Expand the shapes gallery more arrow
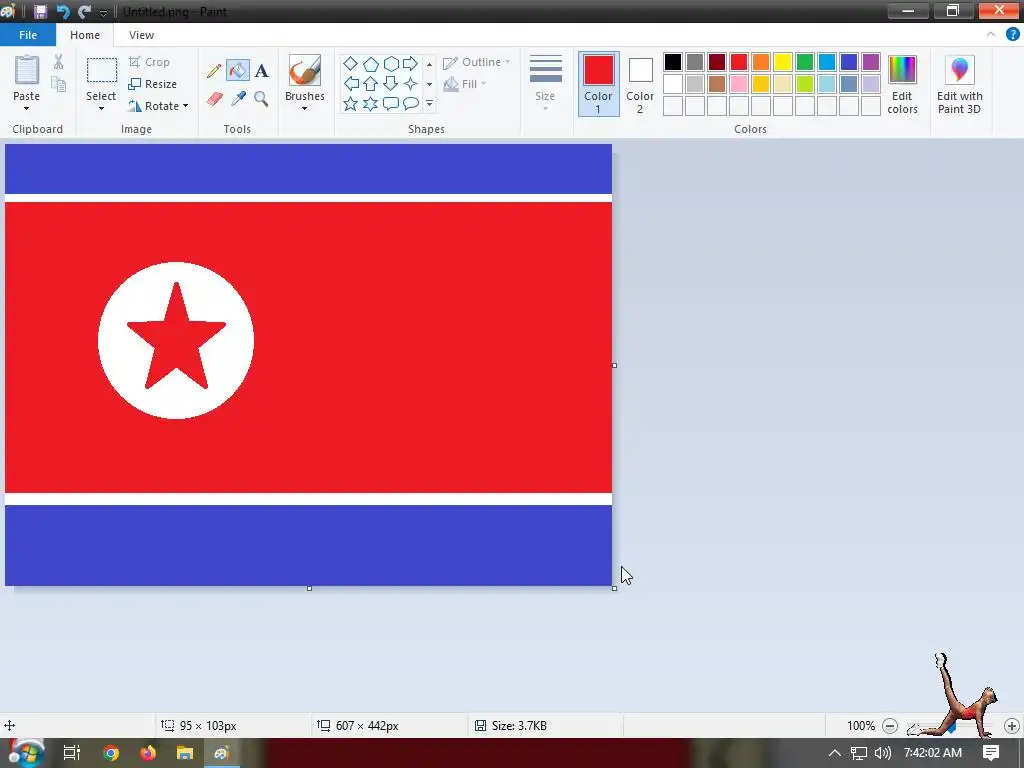Screen dimensions: 1024x768 coord(429,104)
